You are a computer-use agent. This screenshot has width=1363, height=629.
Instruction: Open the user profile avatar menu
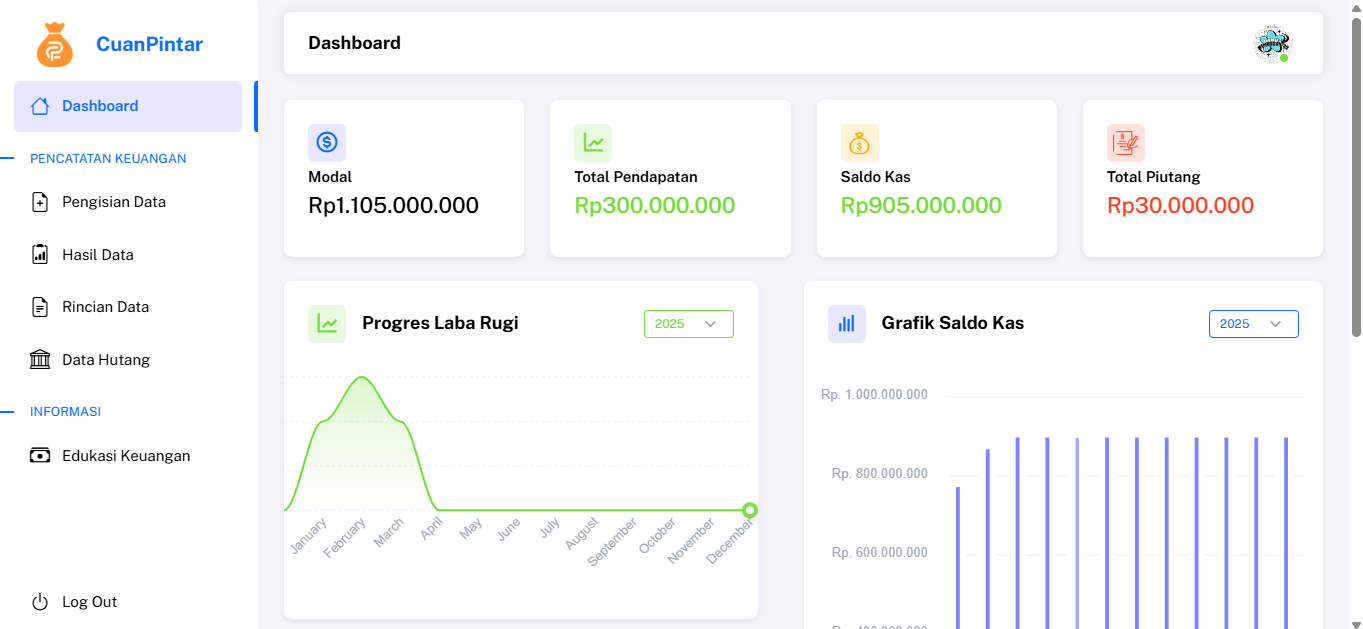[1272, 44]
